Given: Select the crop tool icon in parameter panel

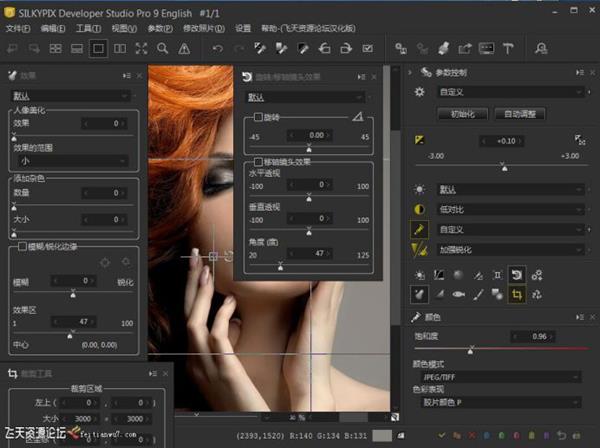Looking at the screenshot, I should [x=518, y=294].
